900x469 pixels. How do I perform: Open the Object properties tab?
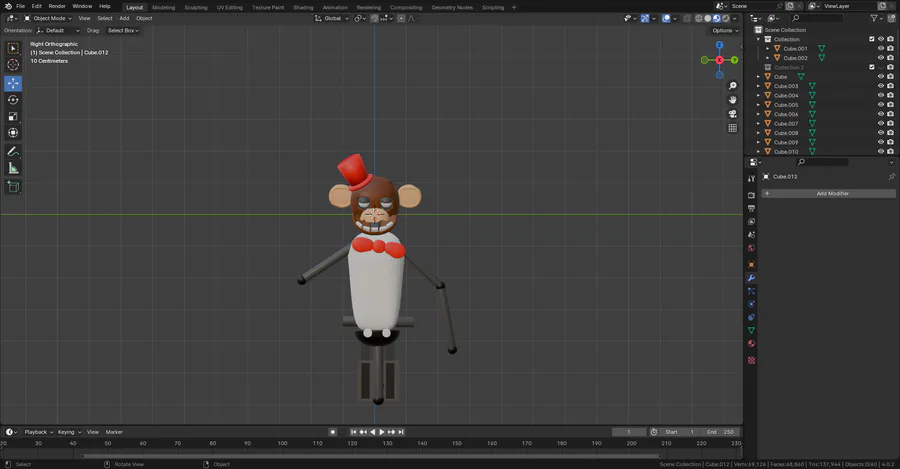coord(751,265)
